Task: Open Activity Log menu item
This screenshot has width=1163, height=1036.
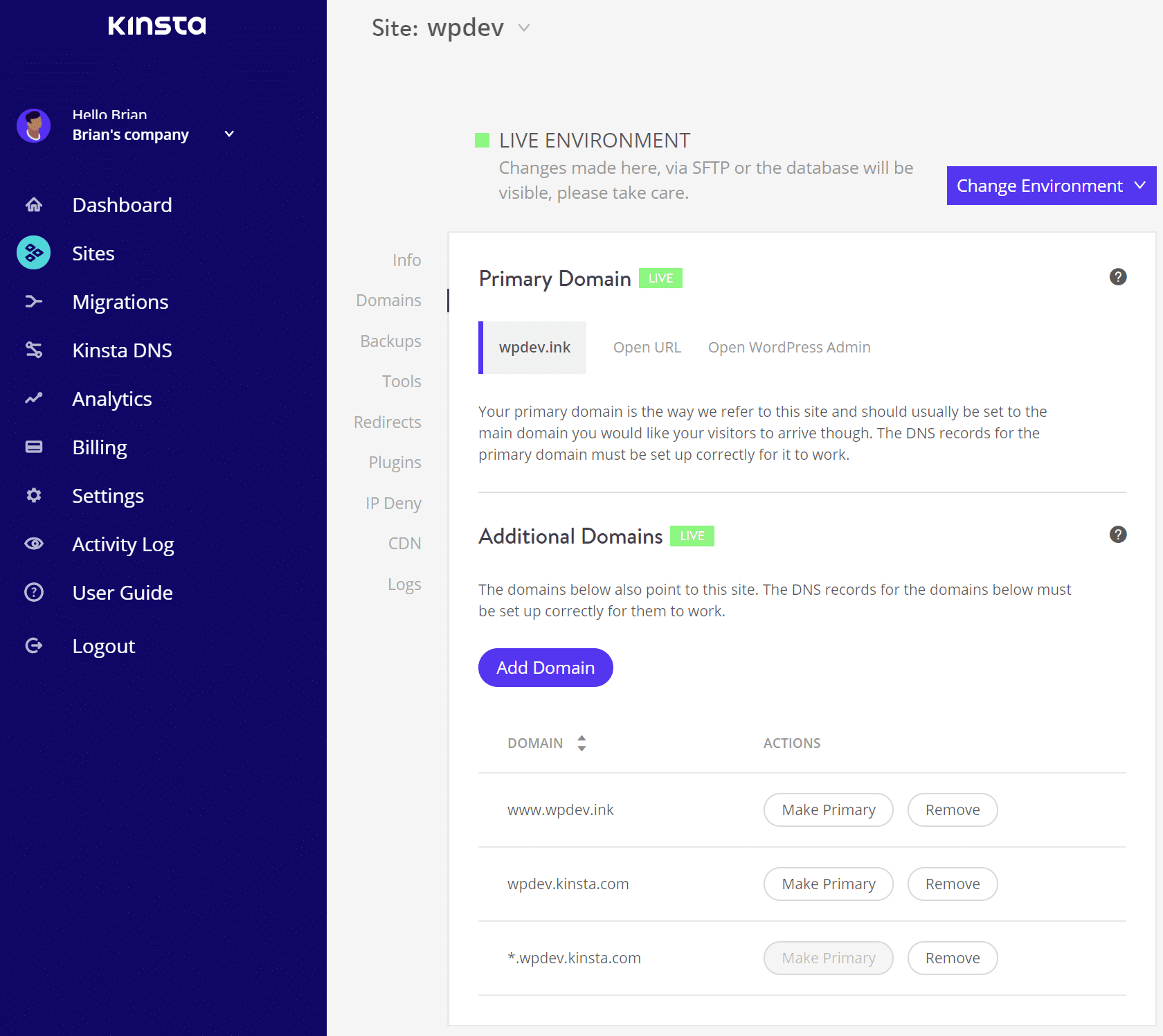Action: tap(123, 544)
